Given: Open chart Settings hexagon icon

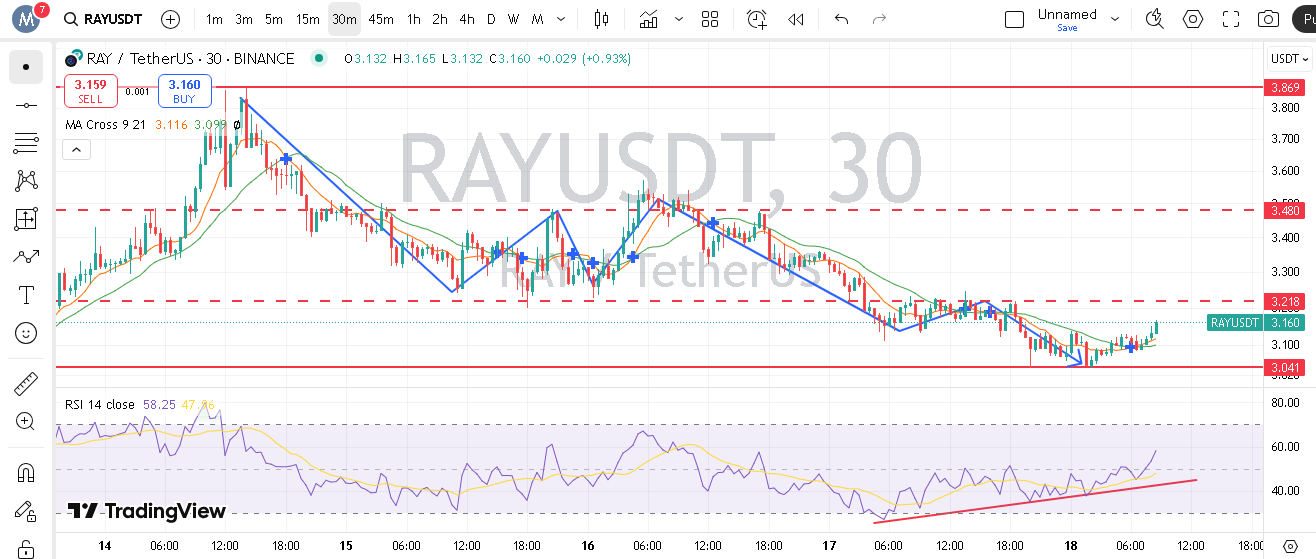Looking at the screenshot, I should click(1193, 19).
